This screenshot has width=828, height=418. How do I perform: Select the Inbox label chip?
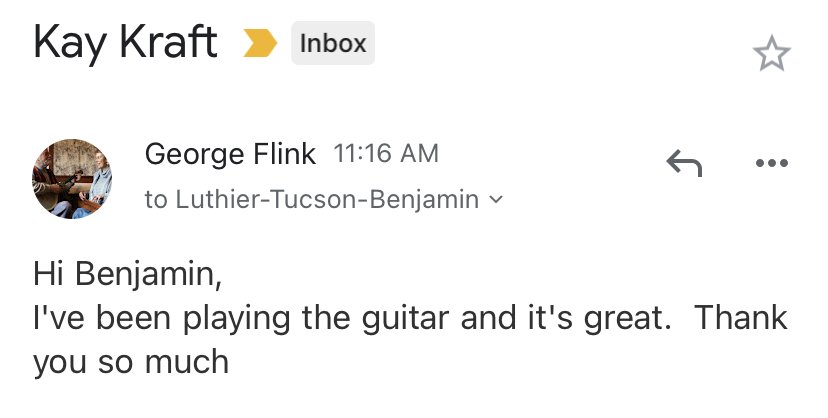tap(333, 43)
